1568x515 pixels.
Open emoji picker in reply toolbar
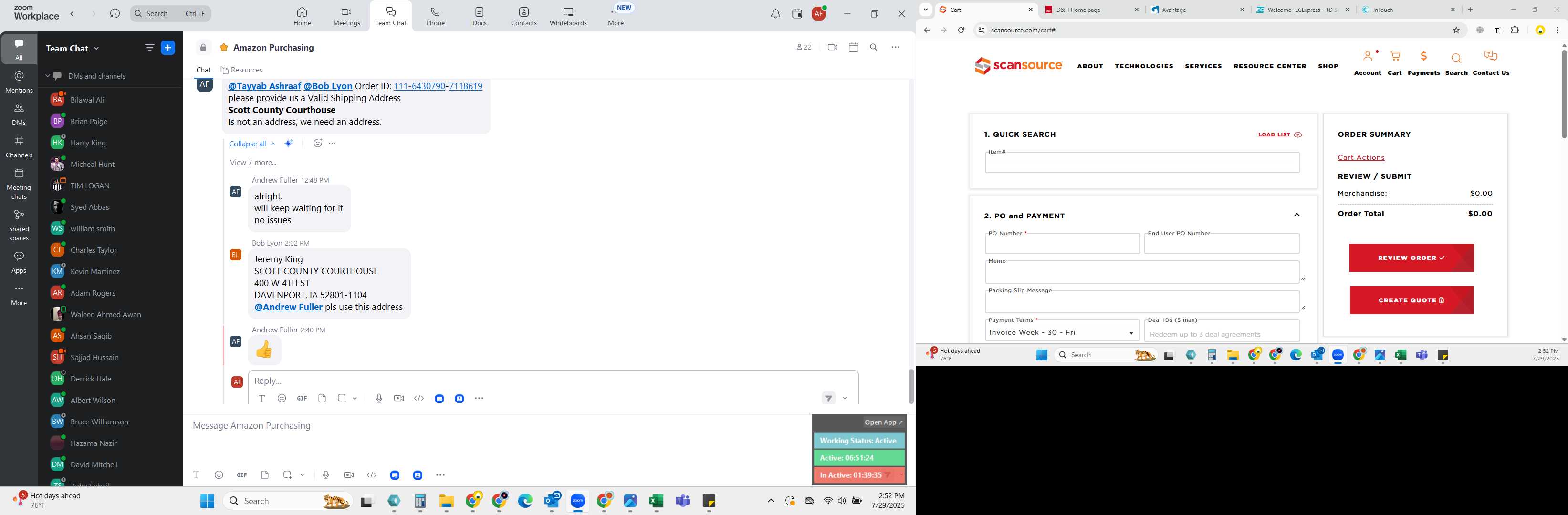pos(282,398)
